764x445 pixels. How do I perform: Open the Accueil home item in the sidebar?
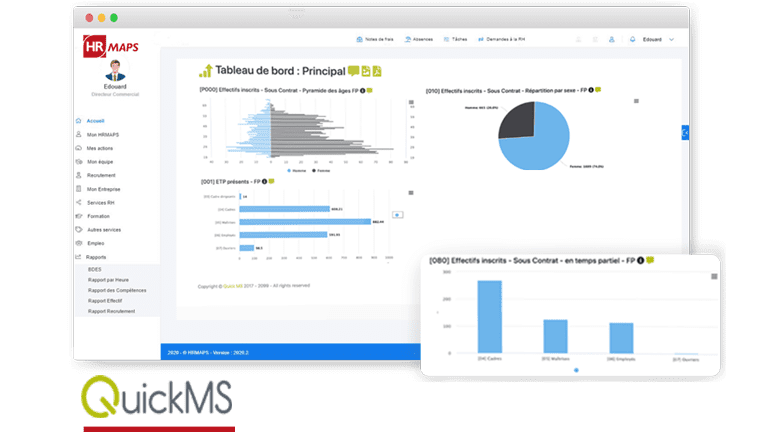(96, 121)
